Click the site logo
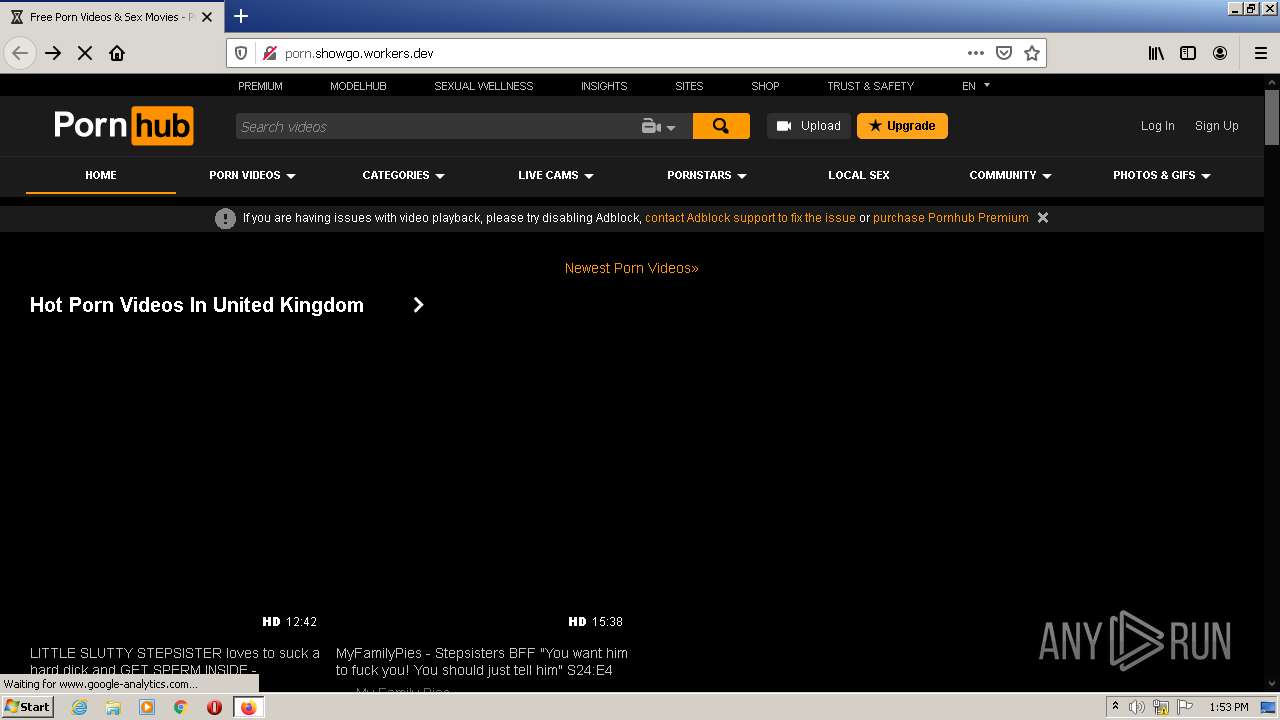This screenshot has width=1280, height=720. coord(123,126)
